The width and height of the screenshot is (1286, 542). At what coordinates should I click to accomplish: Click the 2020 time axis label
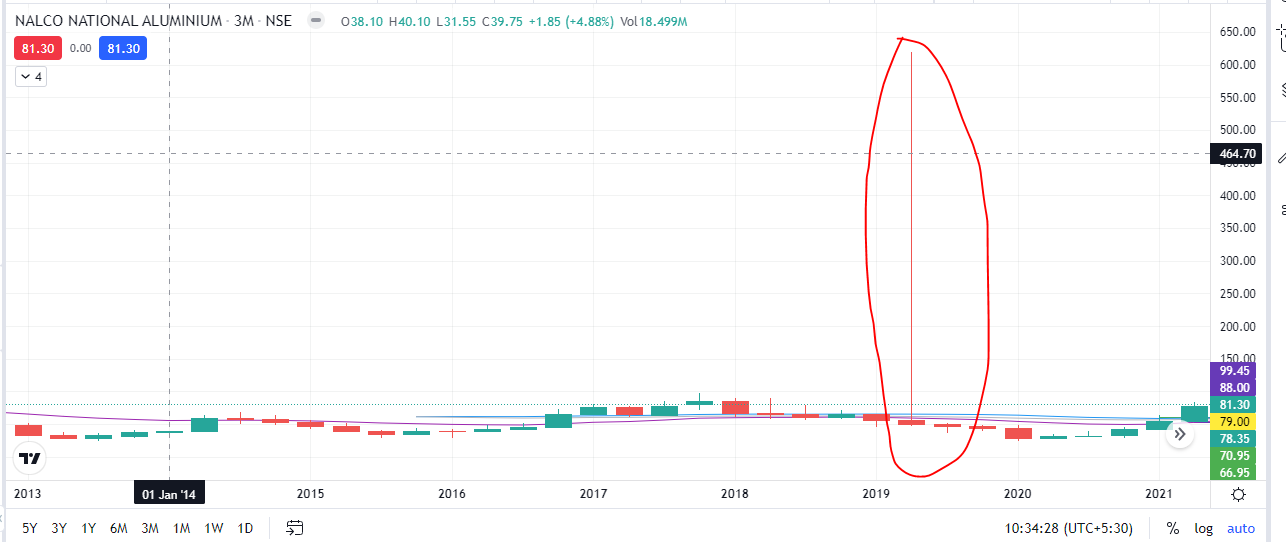tap(1018, 494)
